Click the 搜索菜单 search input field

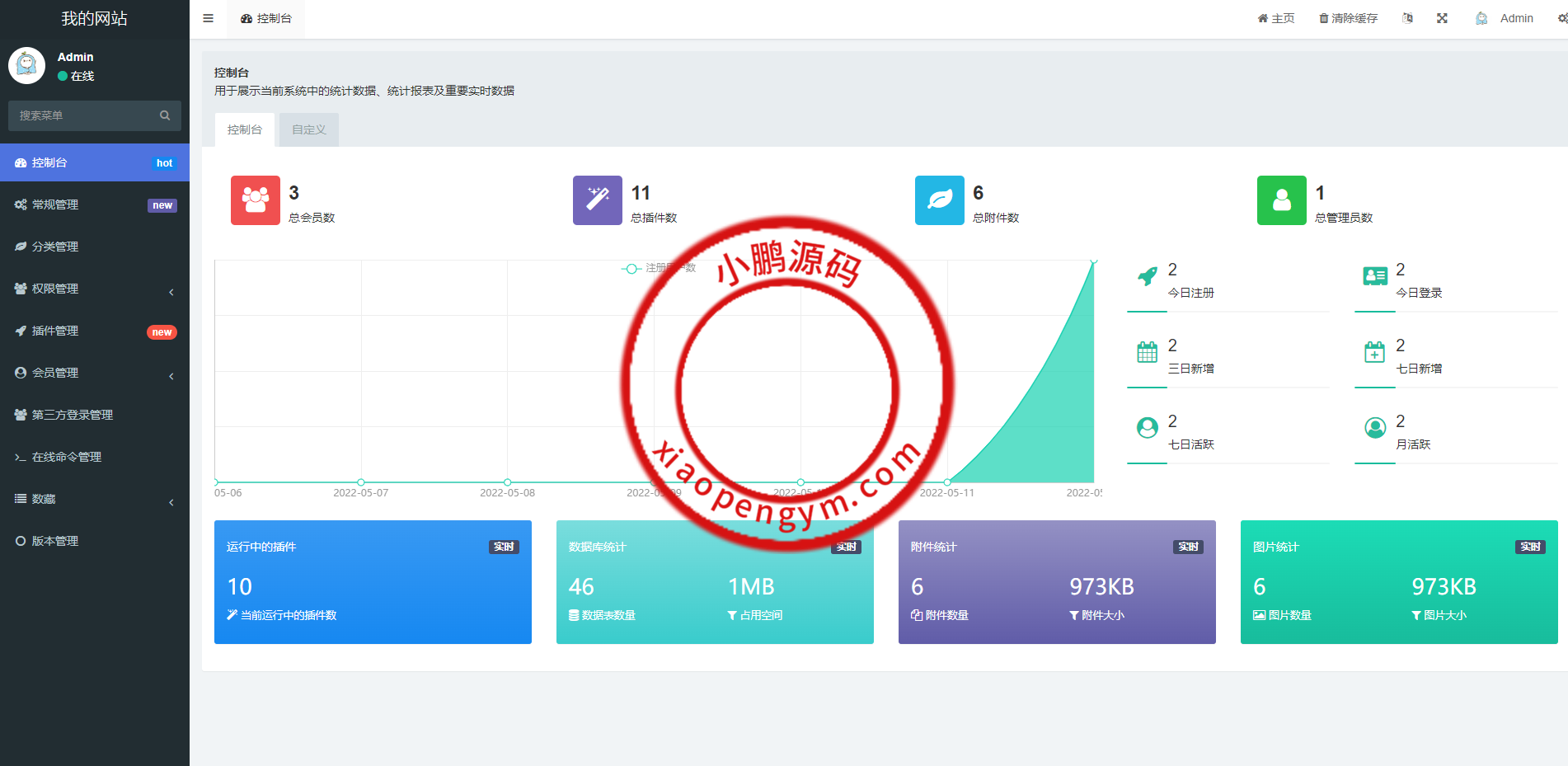click(x=82, y=115)
